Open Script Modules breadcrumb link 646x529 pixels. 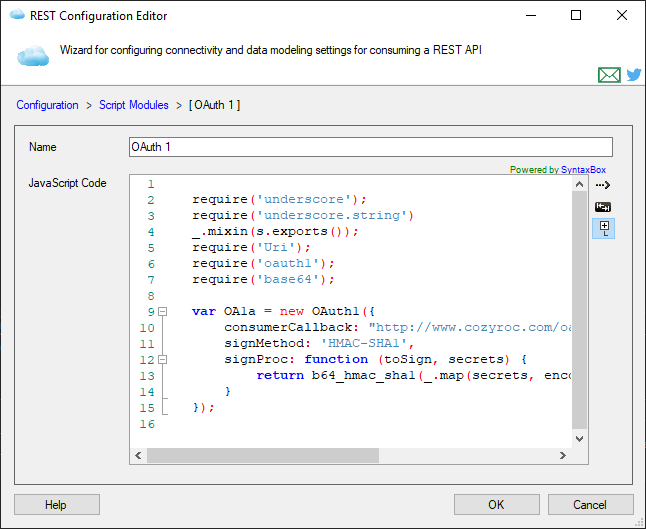pyautogui.click(x=133, y=105)
